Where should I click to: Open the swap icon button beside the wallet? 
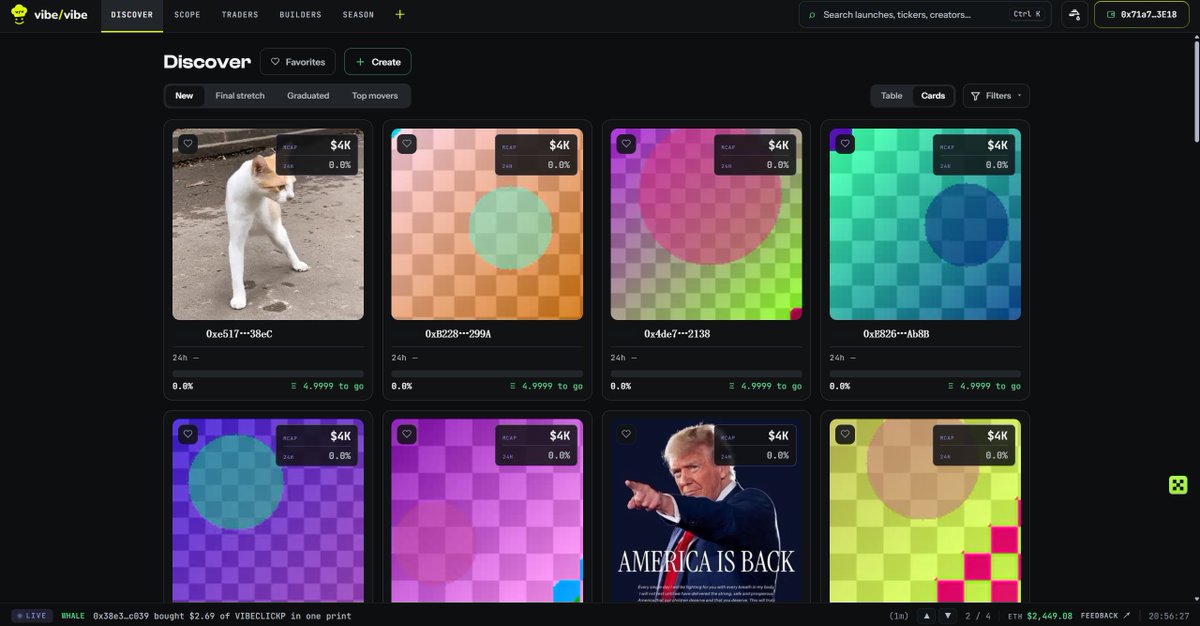(x=1075, y=15)
